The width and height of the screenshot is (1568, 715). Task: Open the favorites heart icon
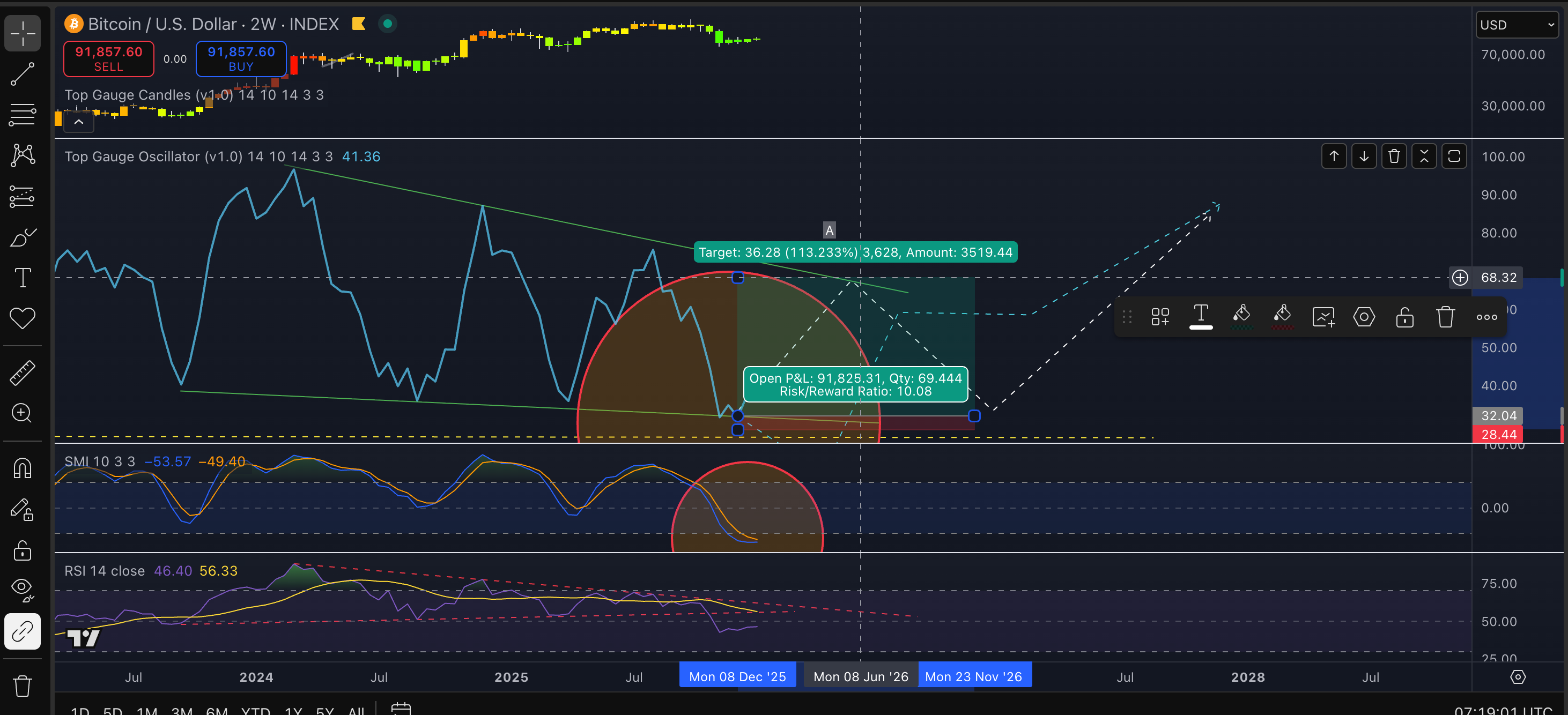[23, 318]
